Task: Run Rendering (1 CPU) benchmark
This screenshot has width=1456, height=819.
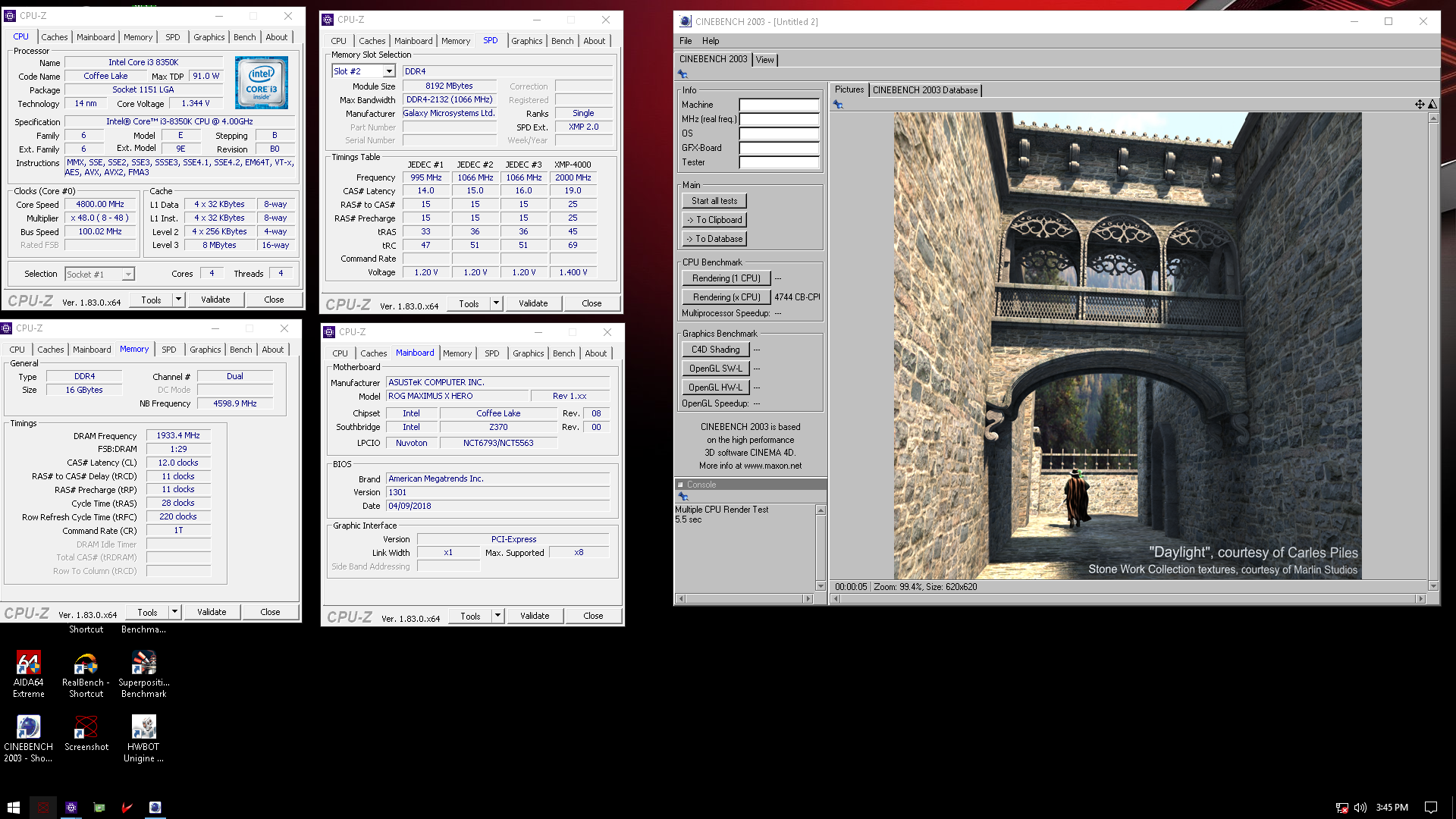Action: pos(726,278)
